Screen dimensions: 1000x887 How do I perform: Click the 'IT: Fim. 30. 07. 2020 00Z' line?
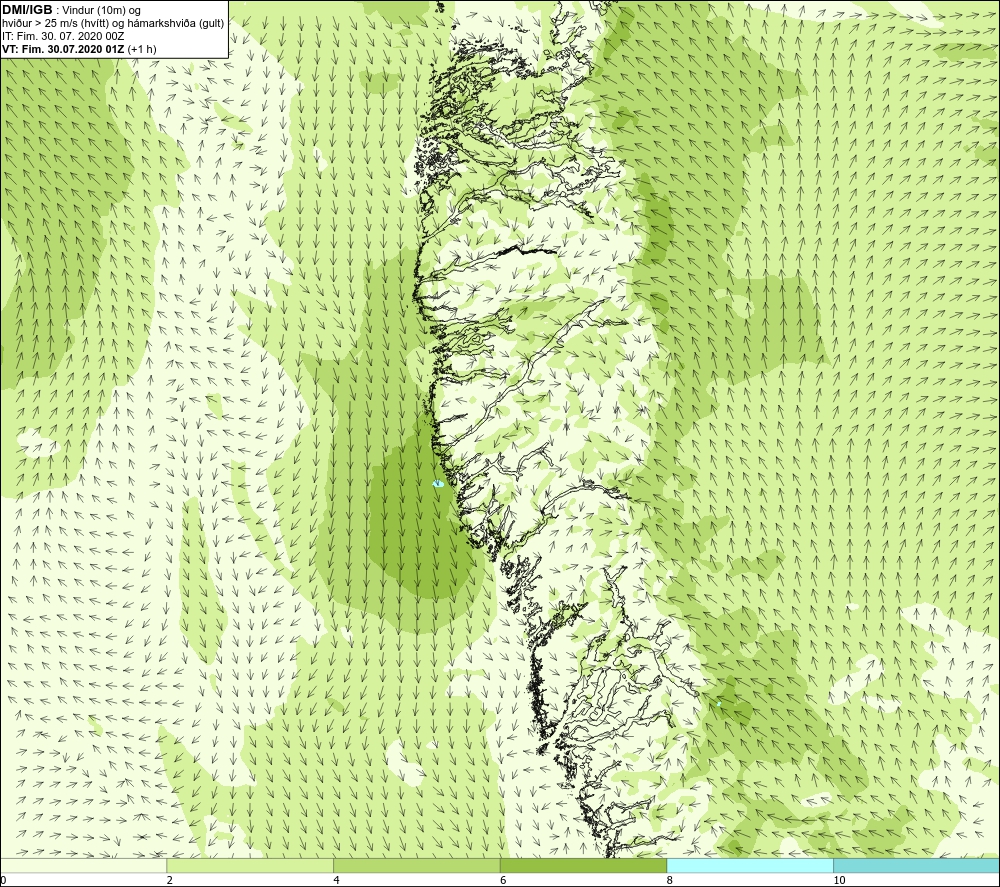click(x=62, y=36)
